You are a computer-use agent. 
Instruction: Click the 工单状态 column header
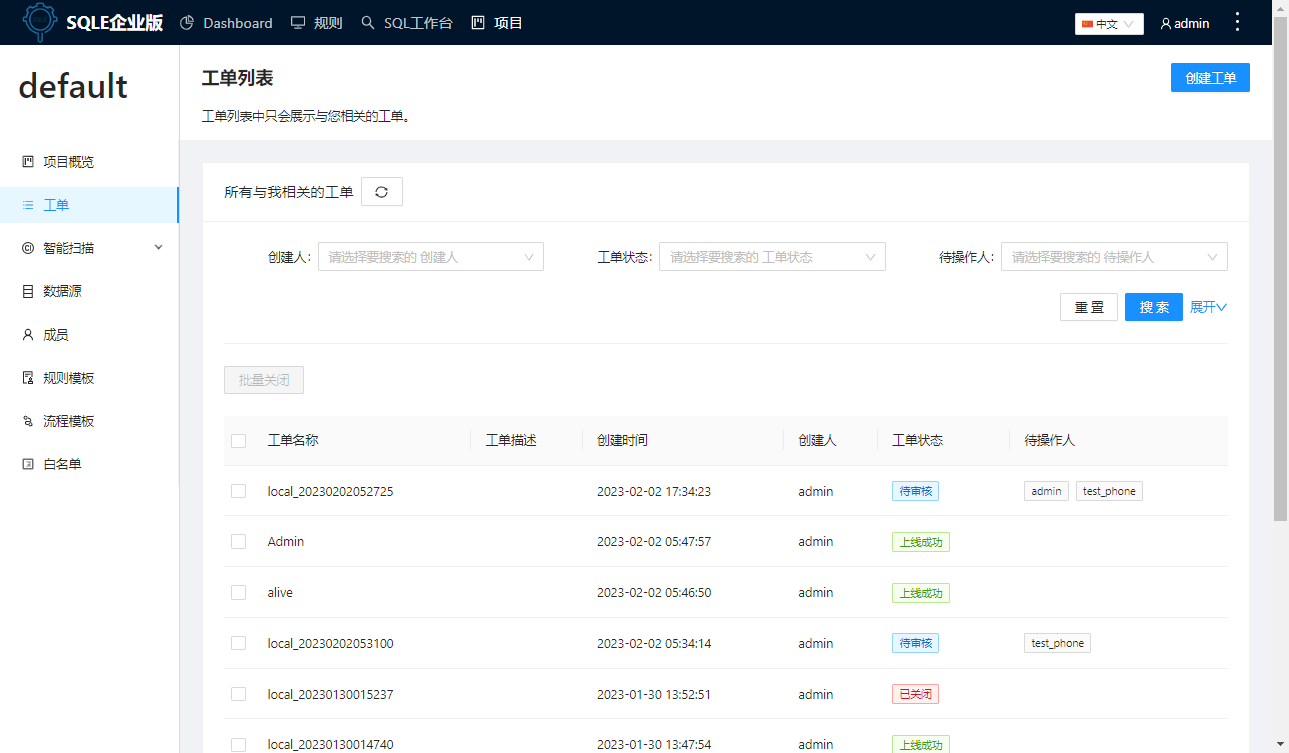[x=917, y=440]
